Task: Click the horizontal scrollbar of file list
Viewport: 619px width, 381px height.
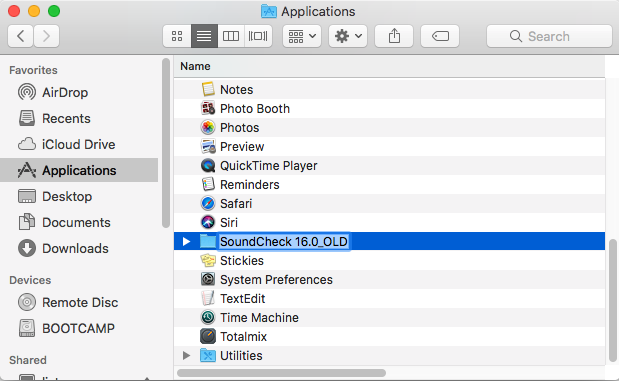Action: pos(281,373)
